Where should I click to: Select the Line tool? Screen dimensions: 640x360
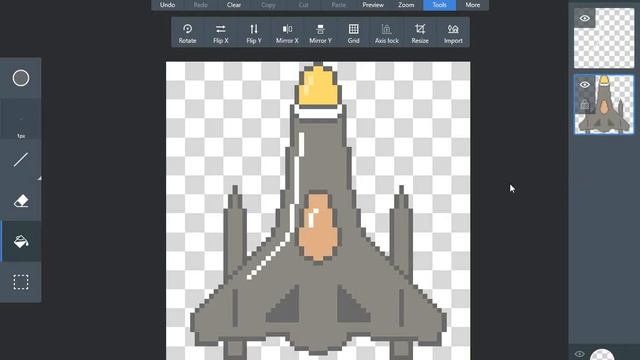[21, 160]
